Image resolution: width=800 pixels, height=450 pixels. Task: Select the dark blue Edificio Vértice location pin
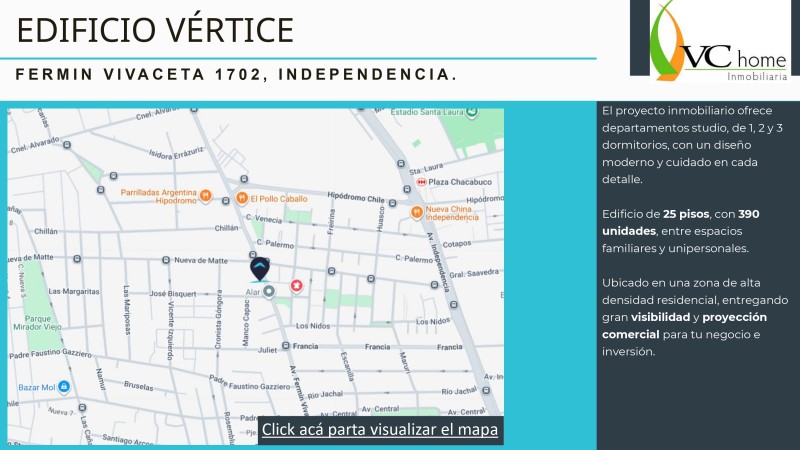[x=260, y=269]
